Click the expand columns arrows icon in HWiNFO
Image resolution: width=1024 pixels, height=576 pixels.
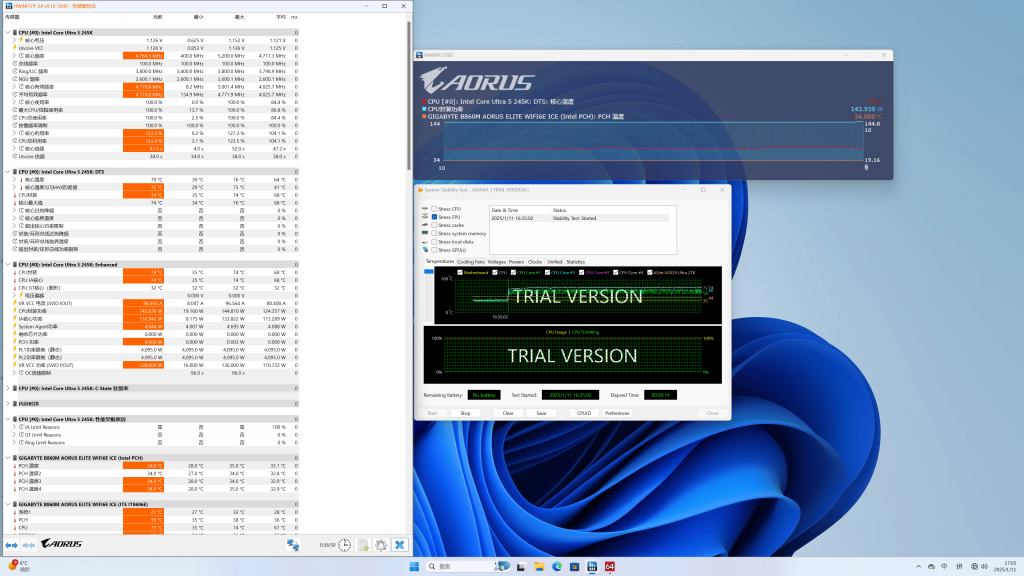(11, 545)
